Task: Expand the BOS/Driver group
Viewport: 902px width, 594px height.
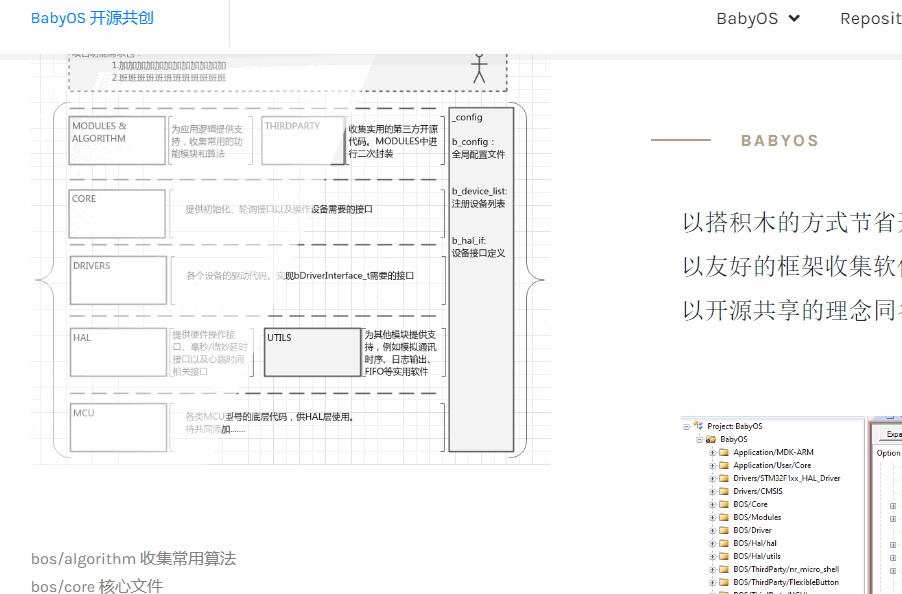Action: (713, 530)
